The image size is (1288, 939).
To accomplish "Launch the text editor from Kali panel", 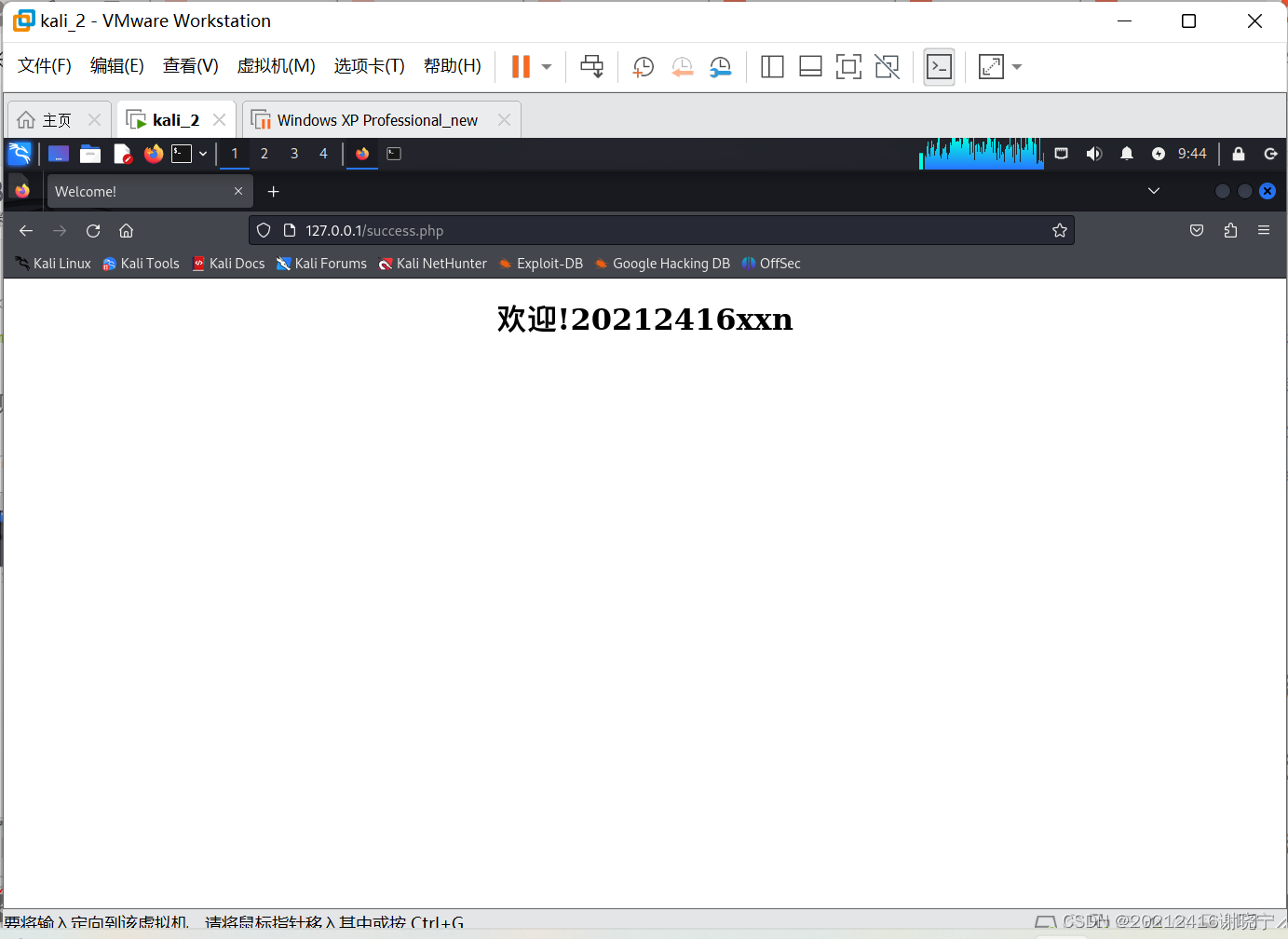I will tap(122, 154).
